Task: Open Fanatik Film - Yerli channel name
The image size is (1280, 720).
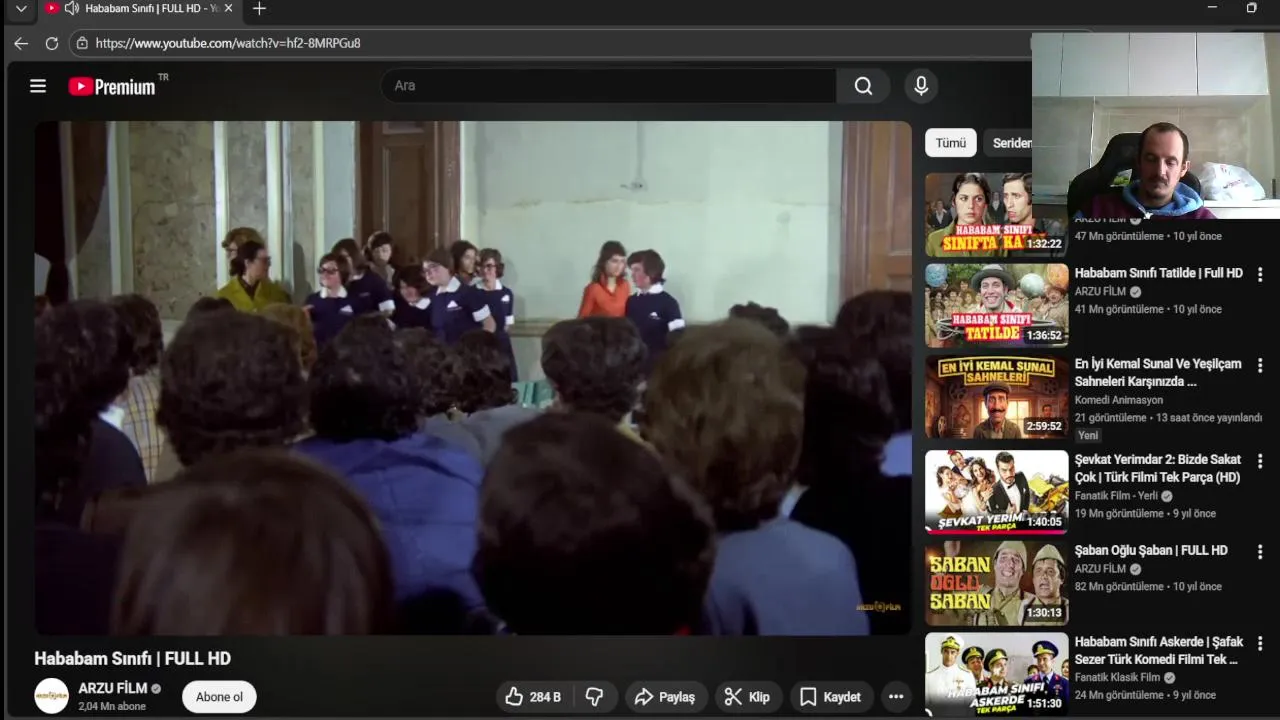Action: coord(1116,496)
